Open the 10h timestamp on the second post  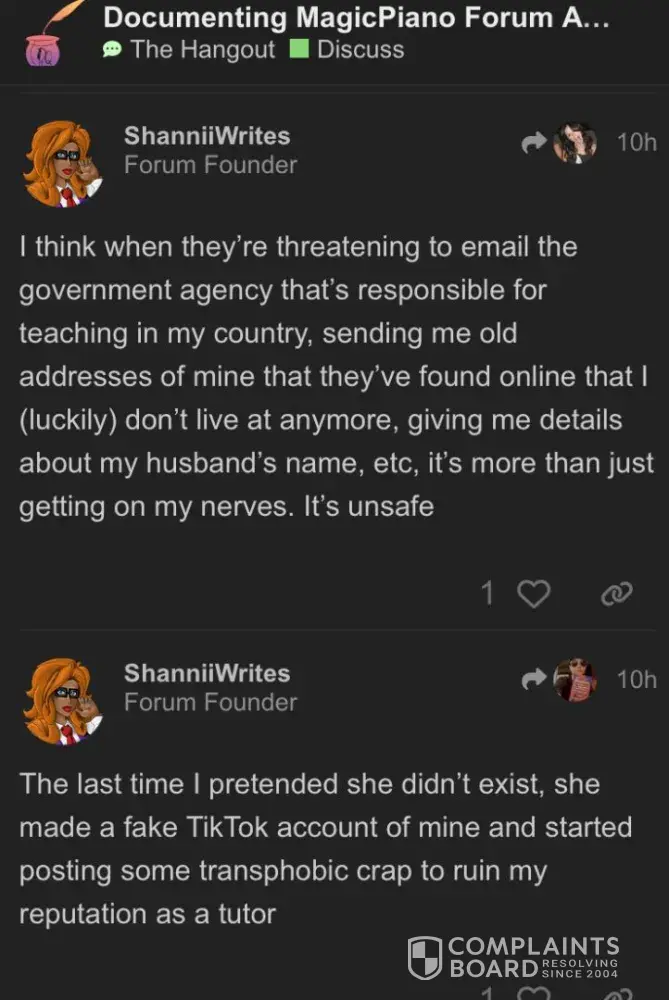click(636, 680)
